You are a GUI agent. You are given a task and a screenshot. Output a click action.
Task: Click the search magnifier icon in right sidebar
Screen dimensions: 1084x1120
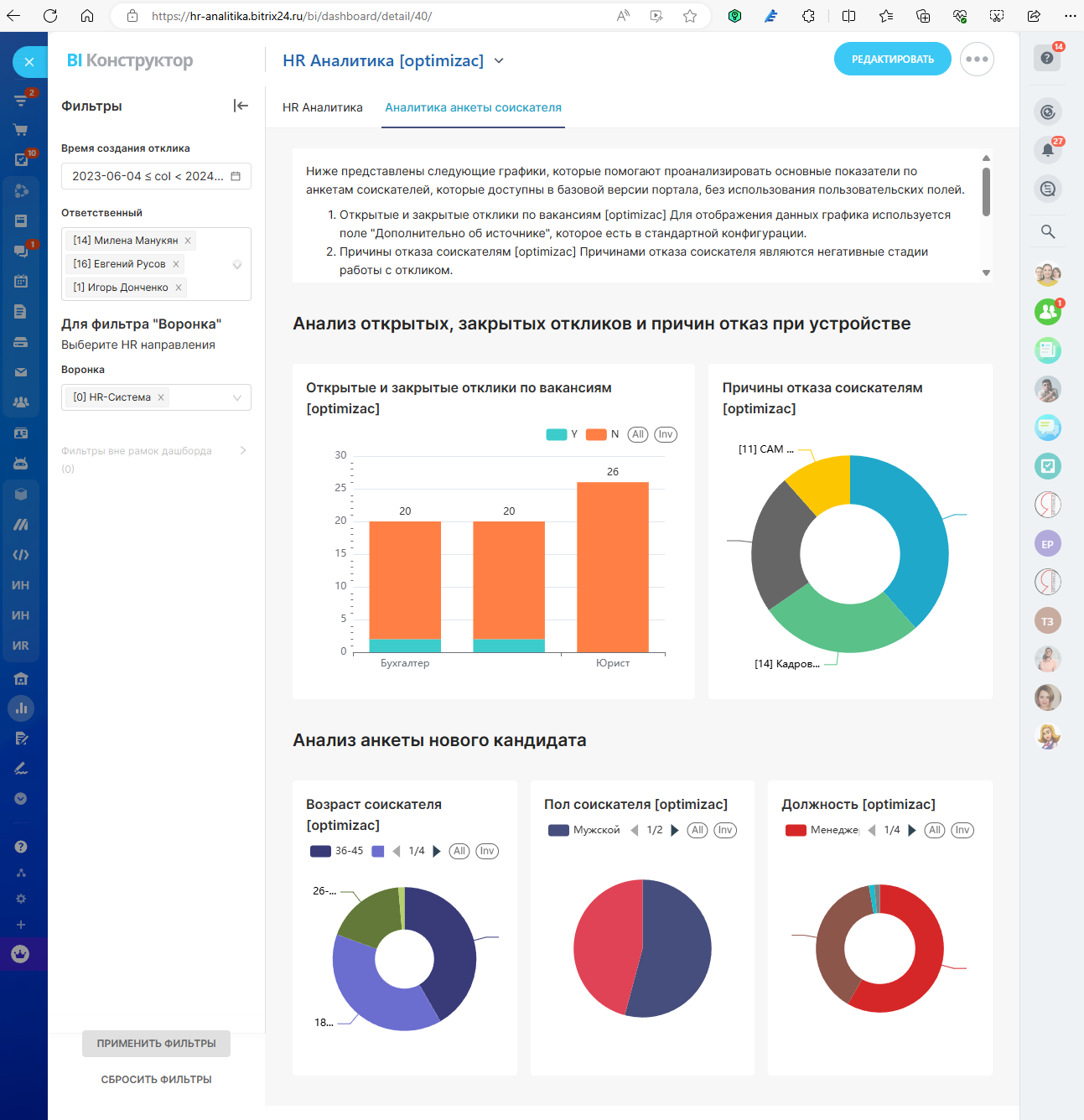pyautogui.click(x=1047, y=231)
